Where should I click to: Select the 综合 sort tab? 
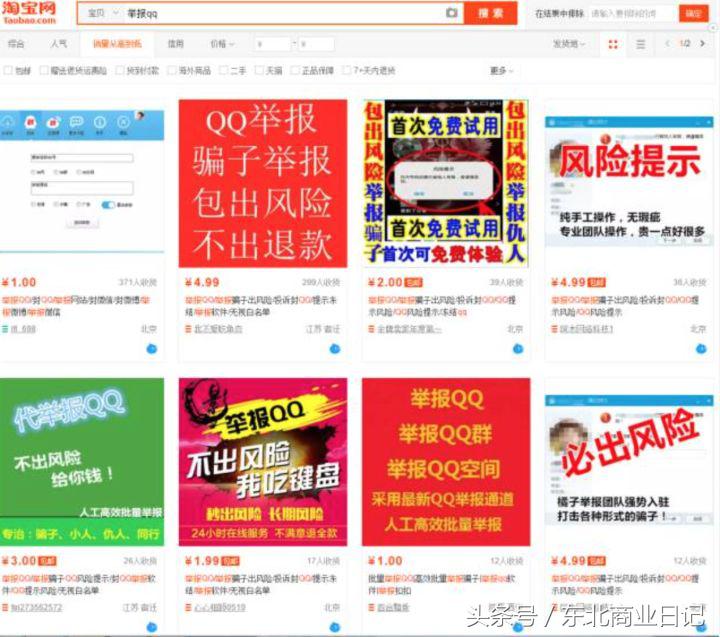point(16,44)
